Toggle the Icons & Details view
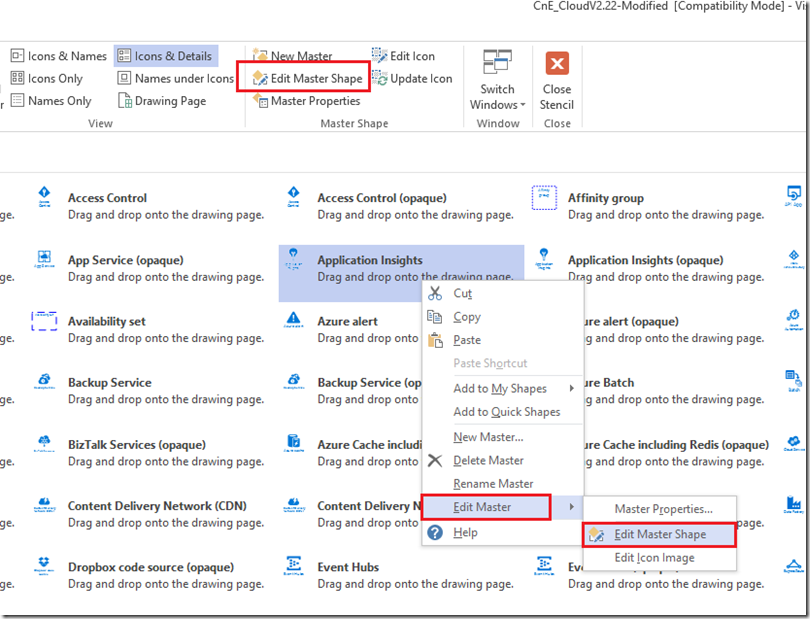This screenshot has height=619, width=810. click(x=165, y=56)
